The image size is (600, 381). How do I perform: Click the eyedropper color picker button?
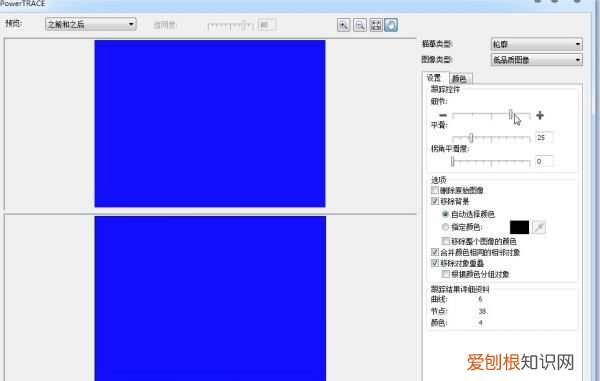point(539,227)
